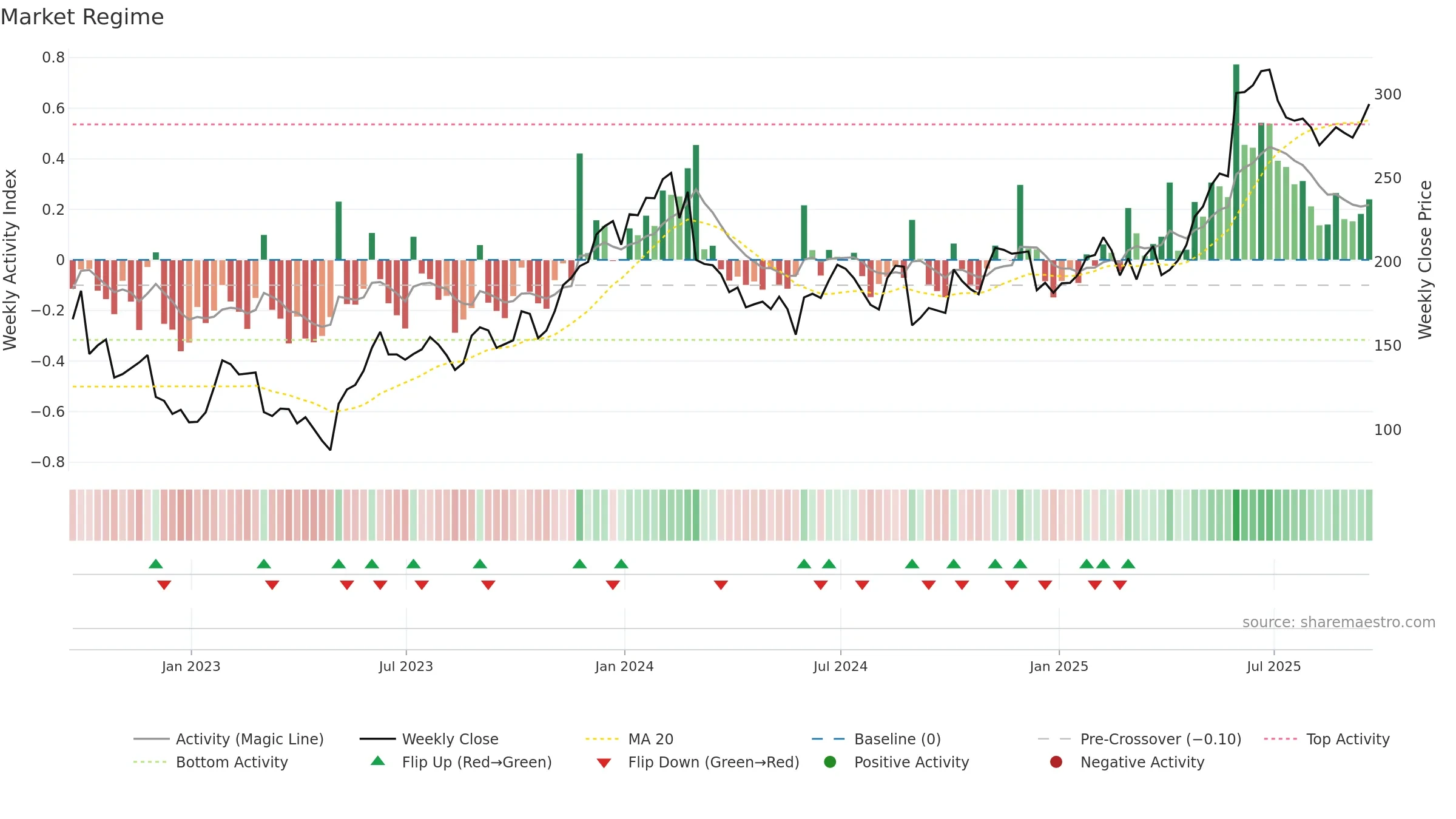This screenshot has height=819, width=1456.
Task: Click the Flip Up (Red→Green) legend label
Action: pyautogui.click(x=477, y=762)
